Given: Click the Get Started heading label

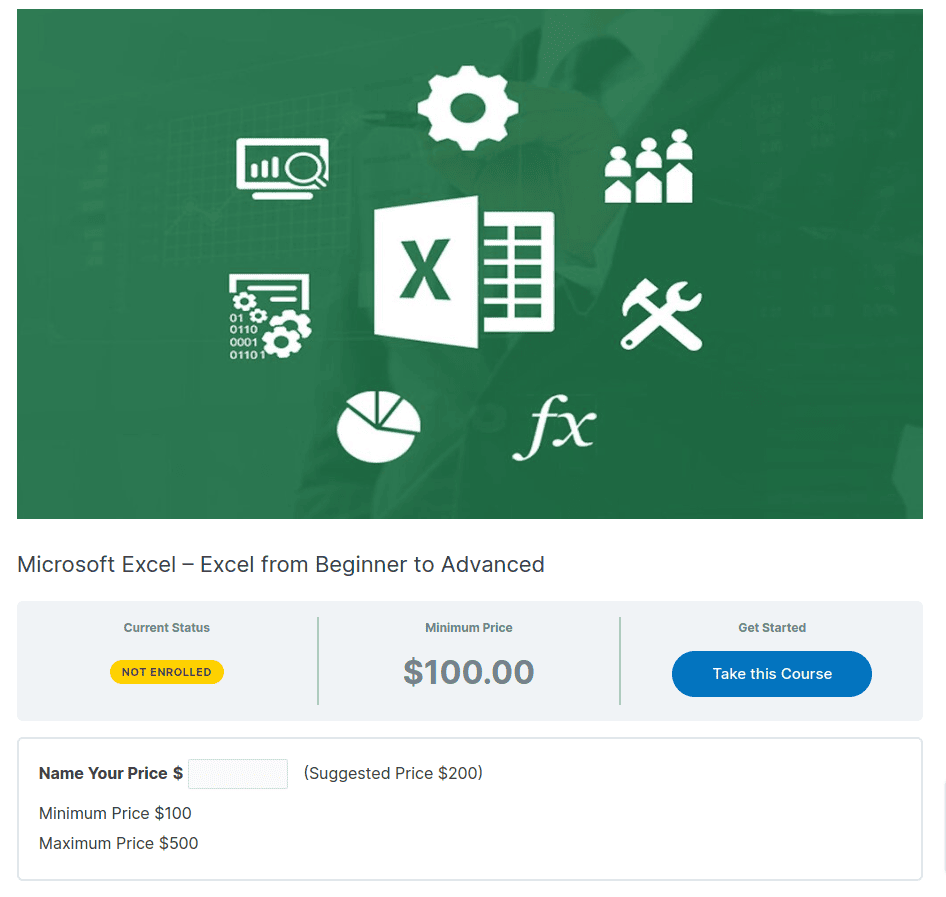Looking at the screenshot, I should [x=772, y=628].
